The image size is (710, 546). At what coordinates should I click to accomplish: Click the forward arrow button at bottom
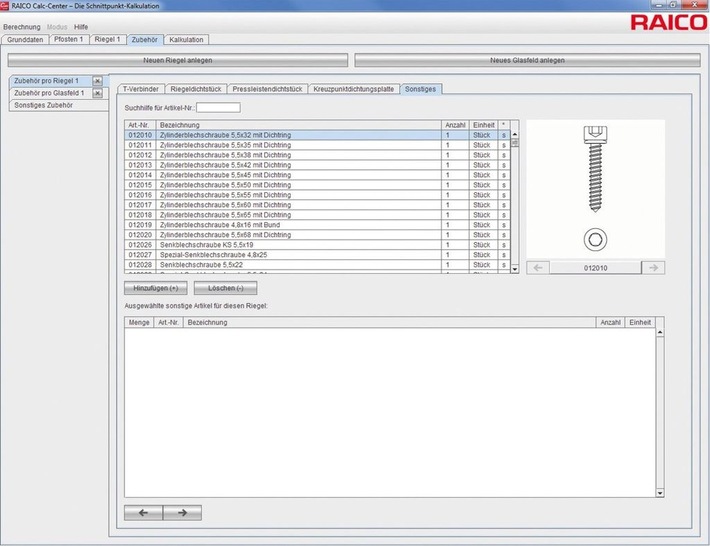(182, 513)
